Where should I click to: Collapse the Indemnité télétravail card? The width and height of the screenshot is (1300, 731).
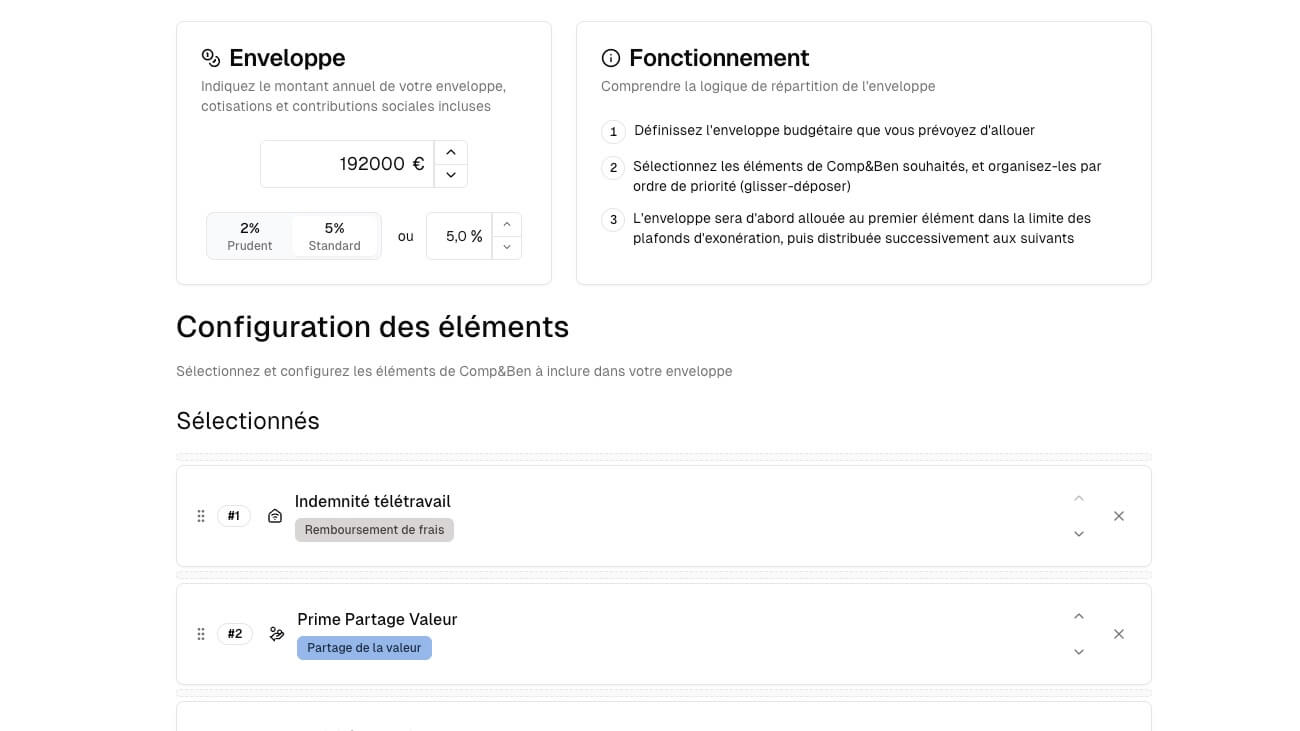coord(1079,498)
